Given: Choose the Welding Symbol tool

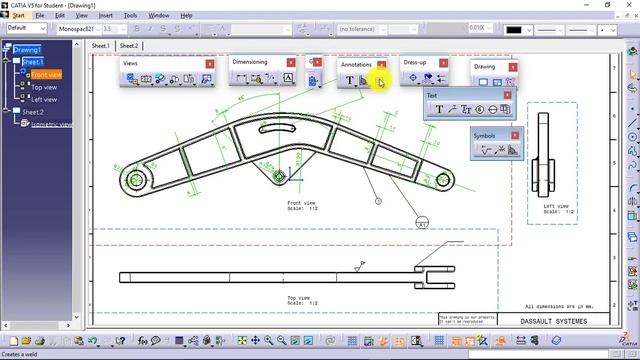Looking at the screenshot, I should point(499,150).
